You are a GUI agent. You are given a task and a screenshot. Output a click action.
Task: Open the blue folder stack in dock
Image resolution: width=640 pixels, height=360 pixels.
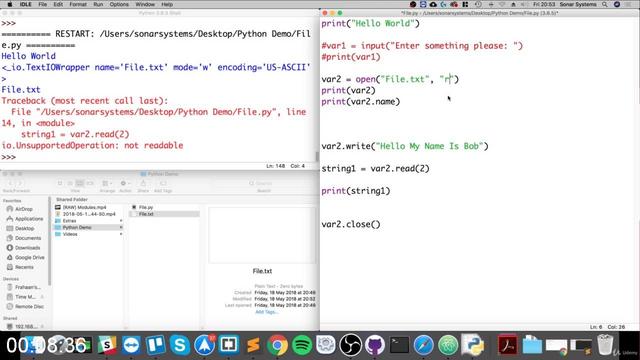pos(532,345)
